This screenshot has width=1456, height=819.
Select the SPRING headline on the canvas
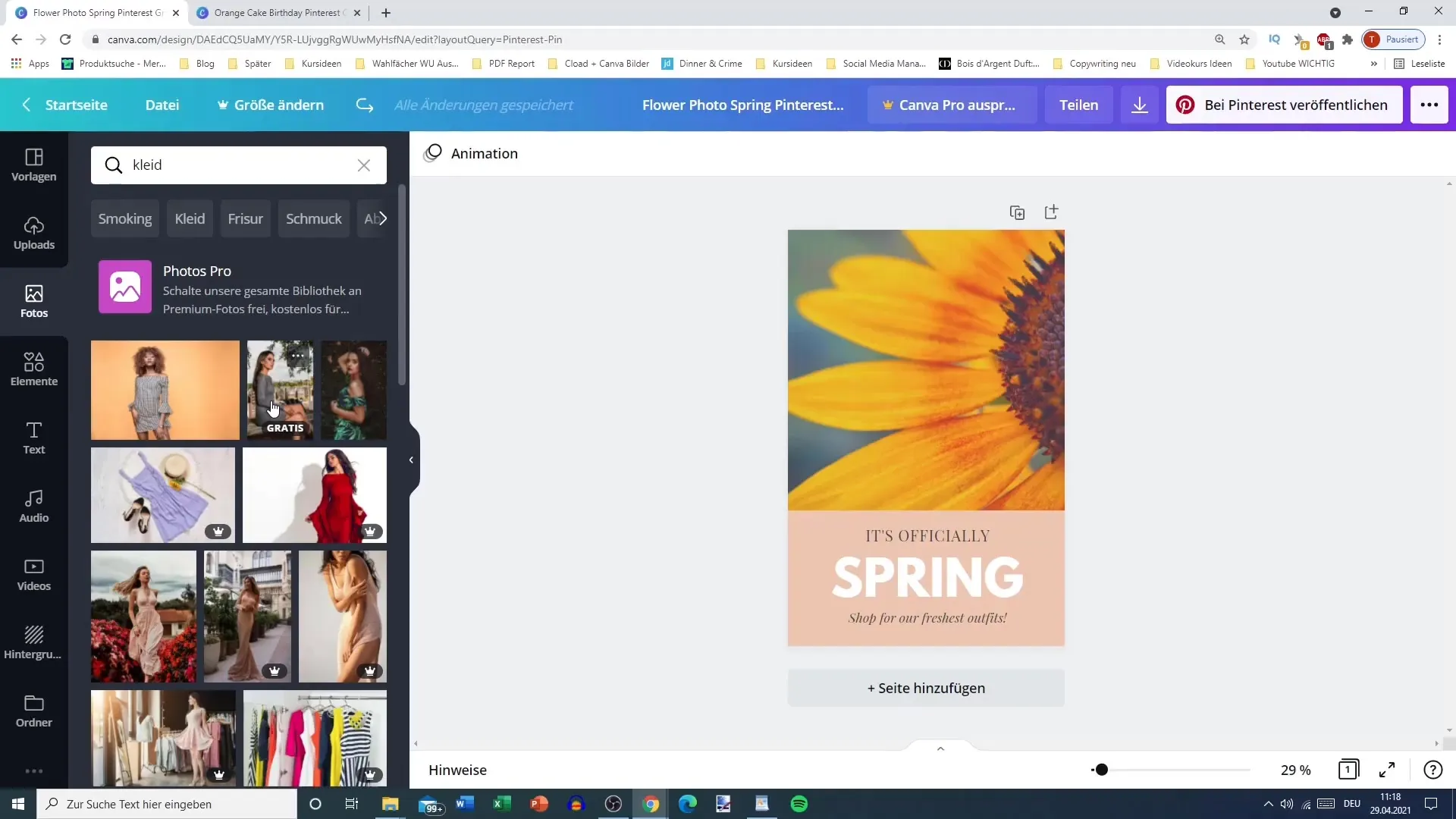(x=928, y=577)
